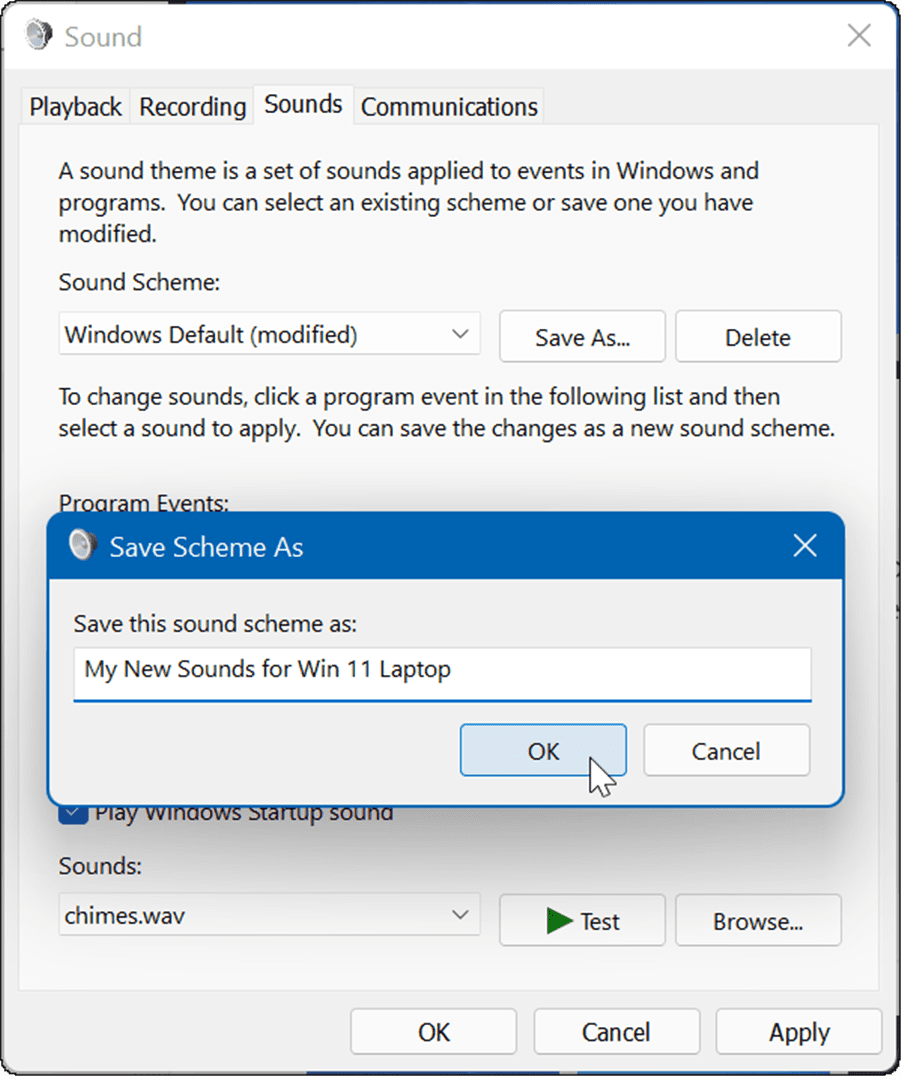Click the Delete scheme button
The width and height of the screenshot is (901, 1076).
tap(758, 336)
